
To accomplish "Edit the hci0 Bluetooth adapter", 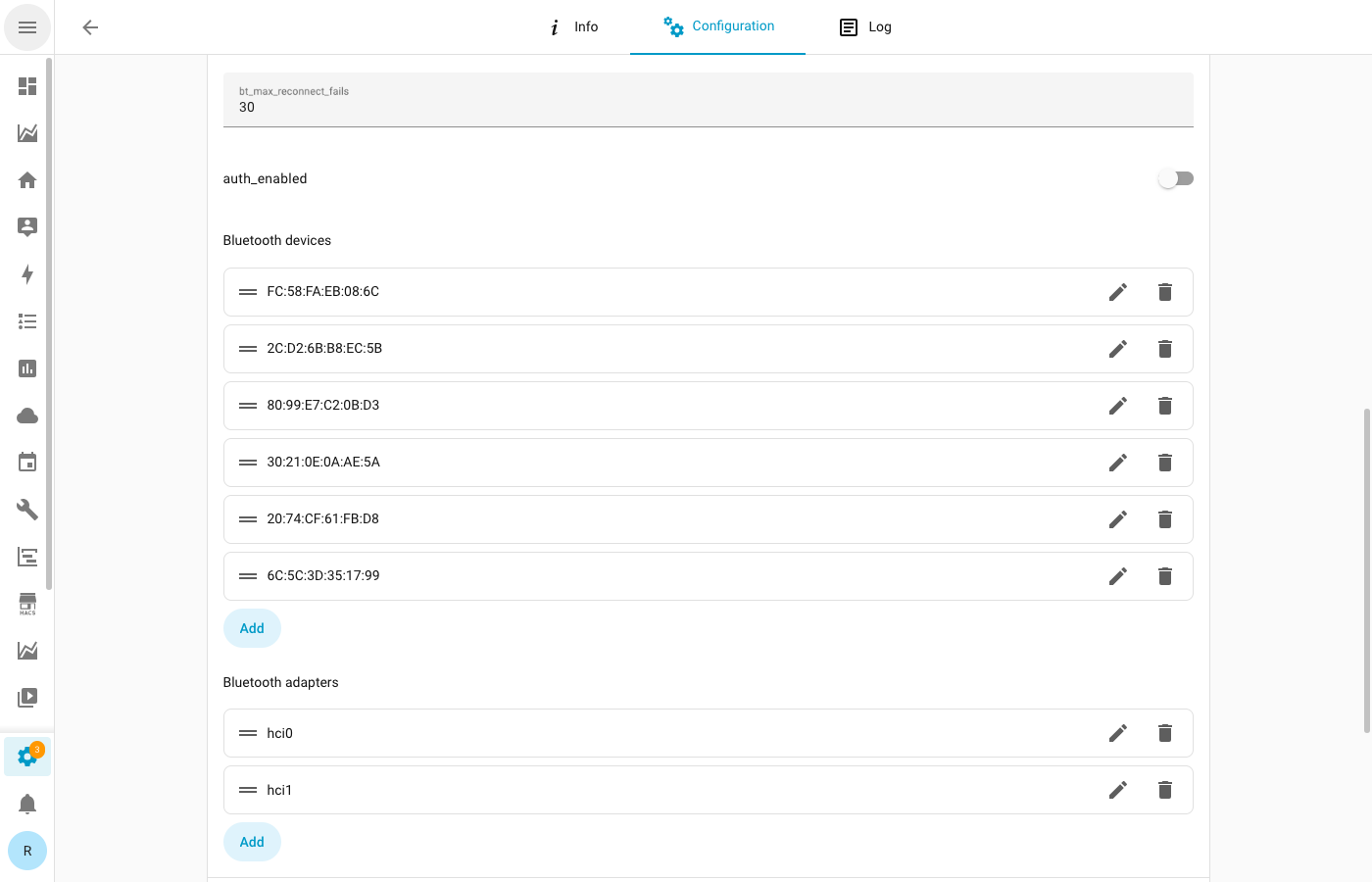I will click(x=1117, y=733).
